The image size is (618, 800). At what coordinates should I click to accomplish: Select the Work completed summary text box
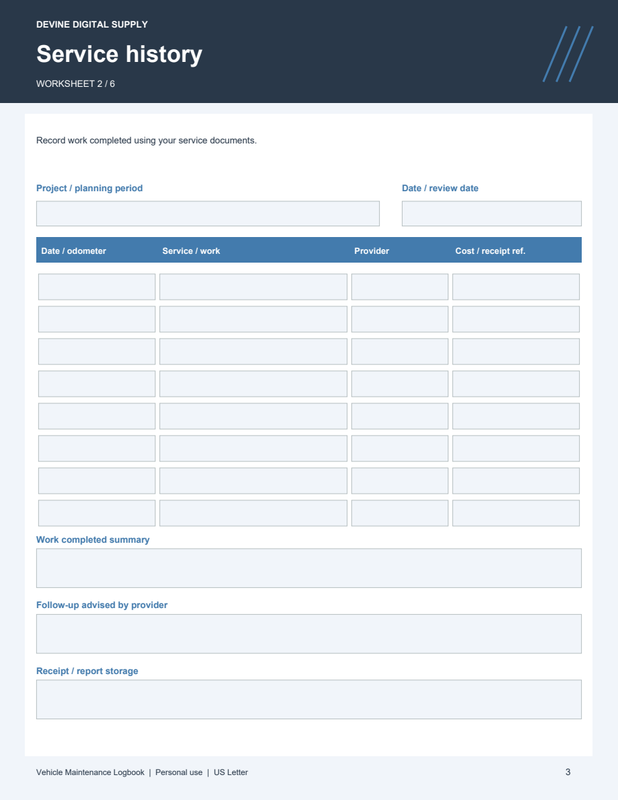click(309, 568)
